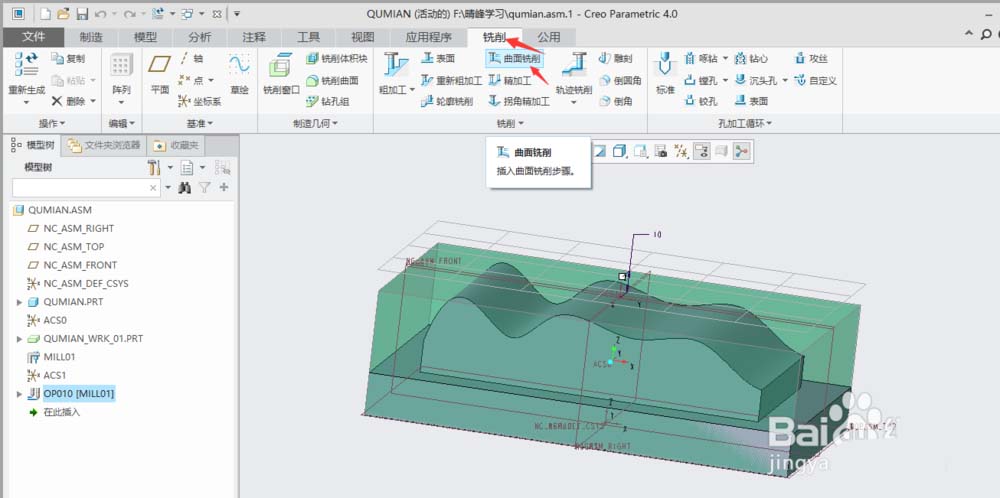Expand the 铣削 group overflow menu
1000x498 pixels.
510,123
